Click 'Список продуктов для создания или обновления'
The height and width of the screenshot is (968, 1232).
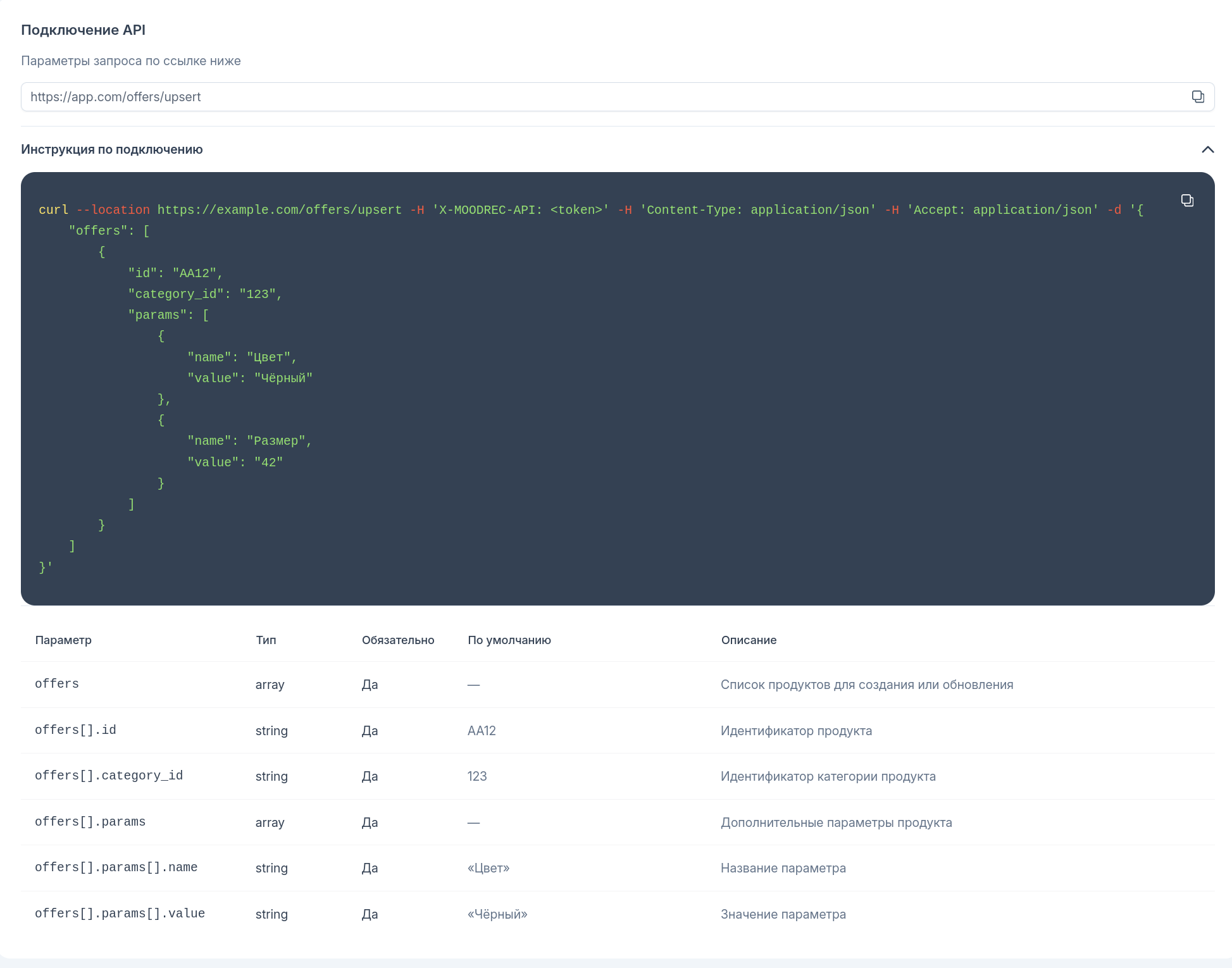click(x=867, y=685)
